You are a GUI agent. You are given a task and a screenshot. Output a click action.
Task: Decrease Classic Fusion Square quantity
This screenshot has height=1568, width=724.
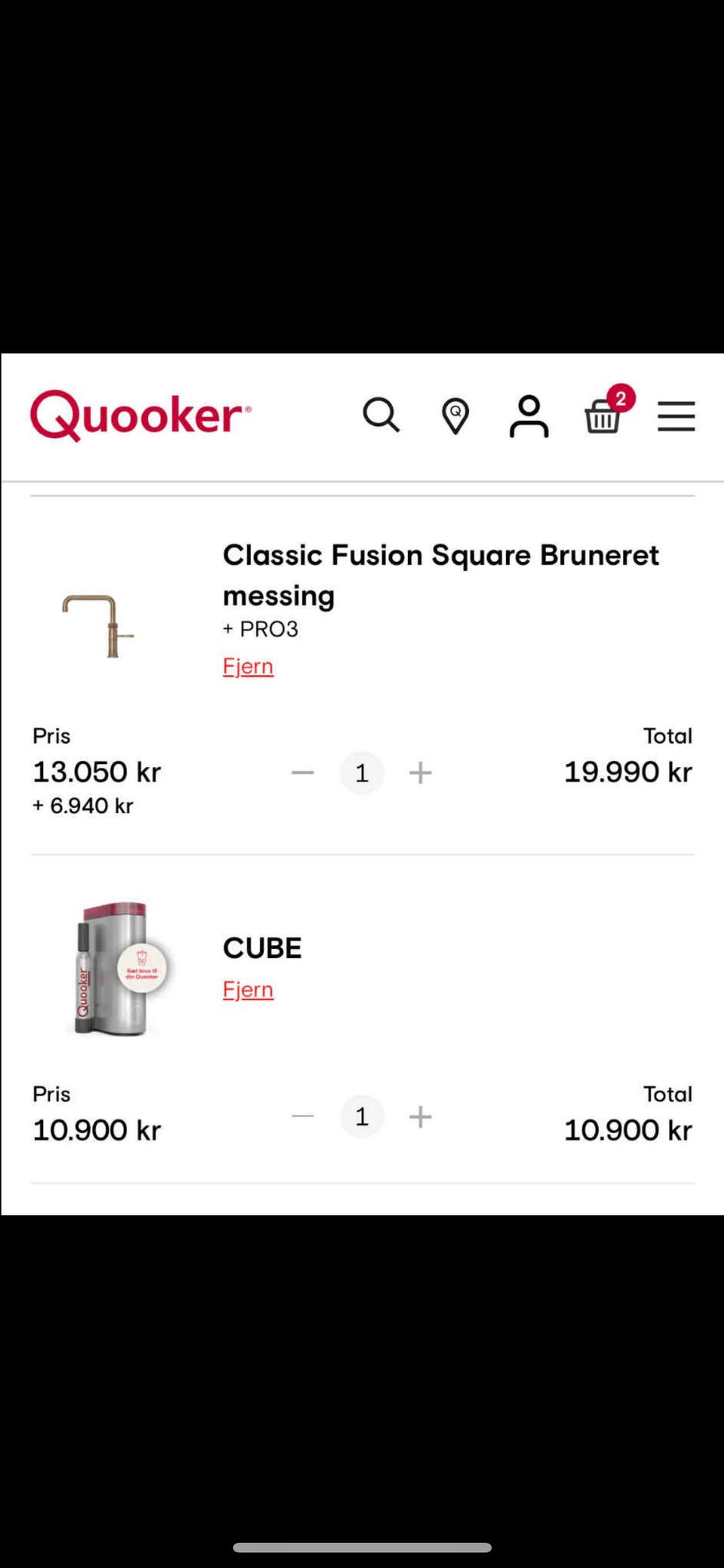tap(302, 772)
